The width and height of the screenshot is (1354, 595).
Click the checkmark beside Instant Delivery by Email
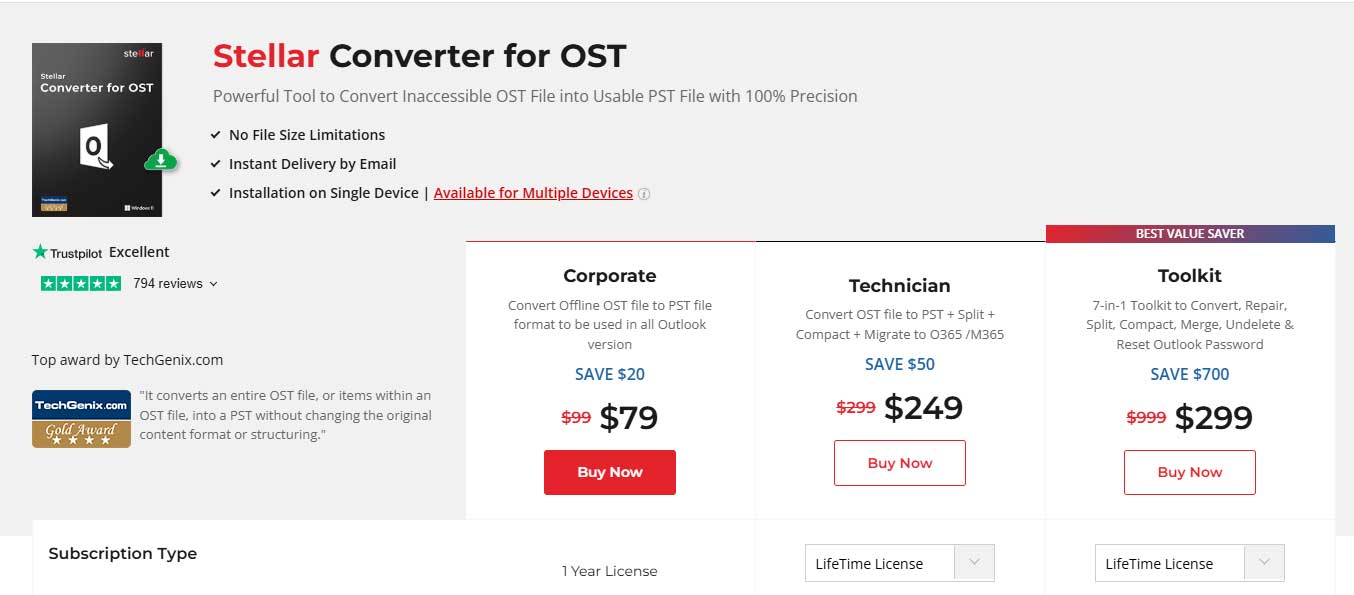coord(215,163)
